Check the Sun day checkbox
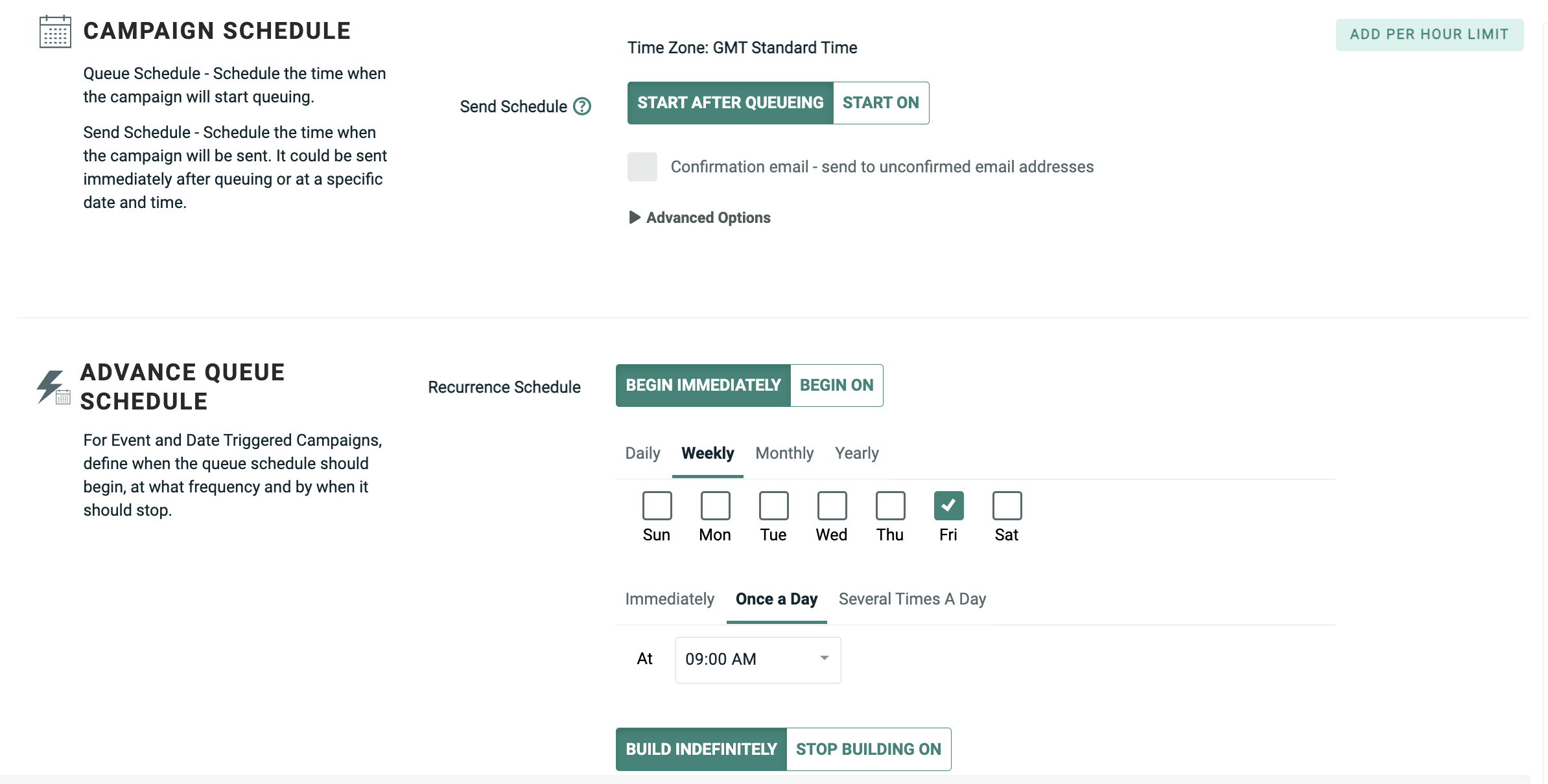 coord(657,505)
